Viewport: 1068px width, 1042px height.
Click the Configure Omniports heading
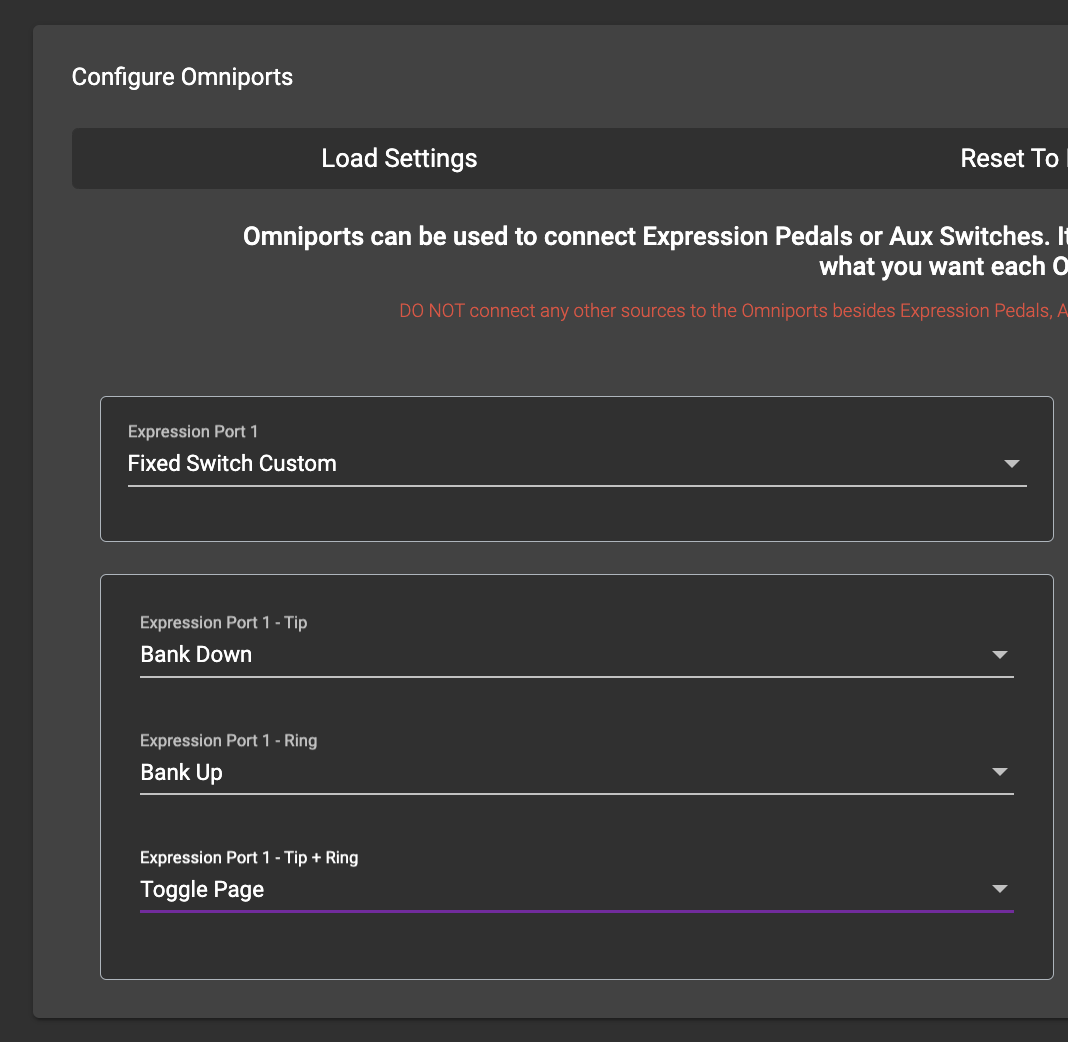coord(182,77)
